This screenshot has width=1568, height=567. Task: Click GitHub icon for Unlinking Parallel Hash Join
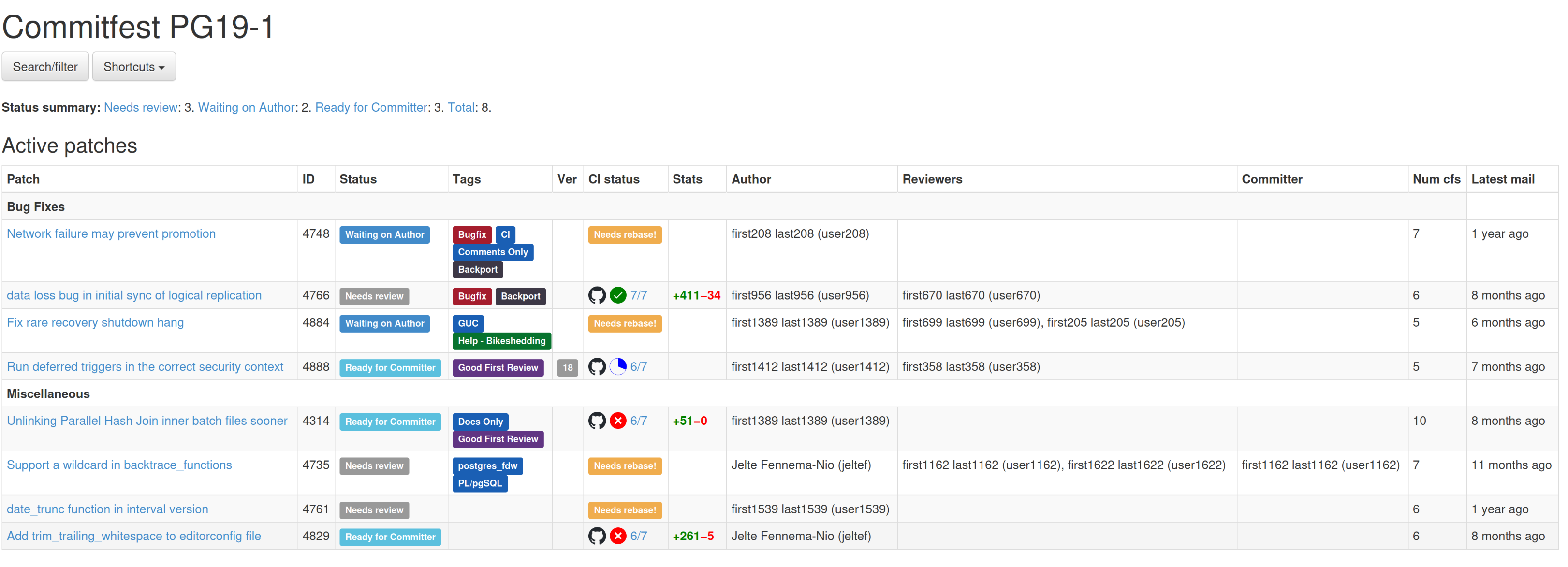597,421
